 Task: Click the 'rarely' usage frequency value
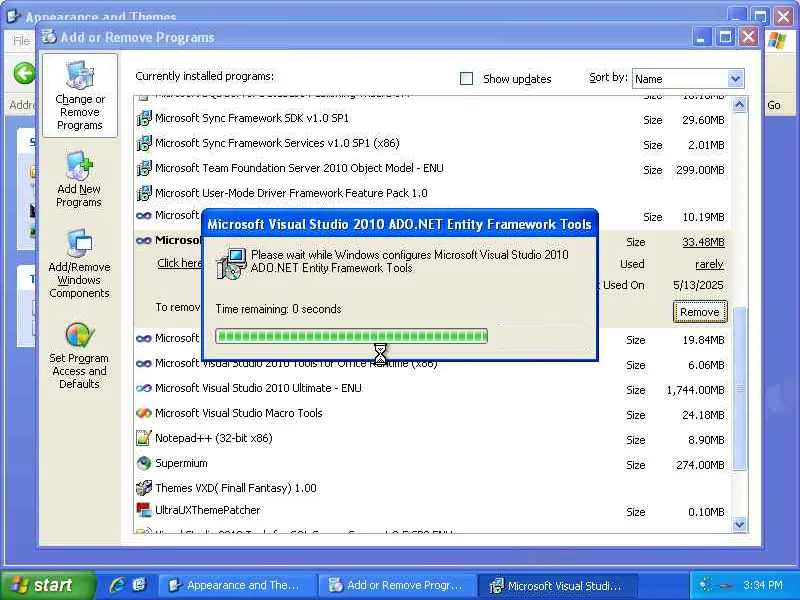pyautogui.click(x=709, y=264)
